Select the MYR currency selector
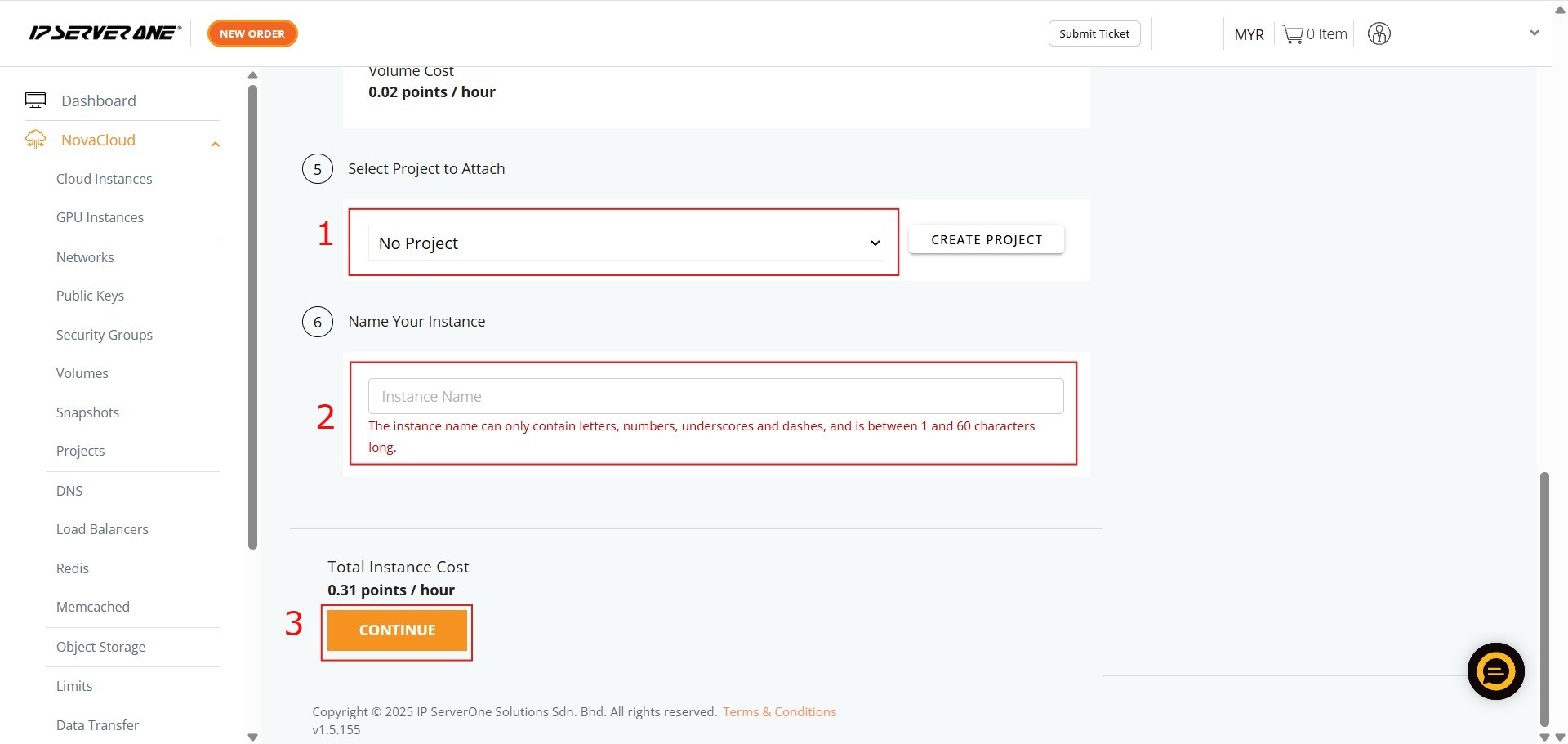 1249,34
